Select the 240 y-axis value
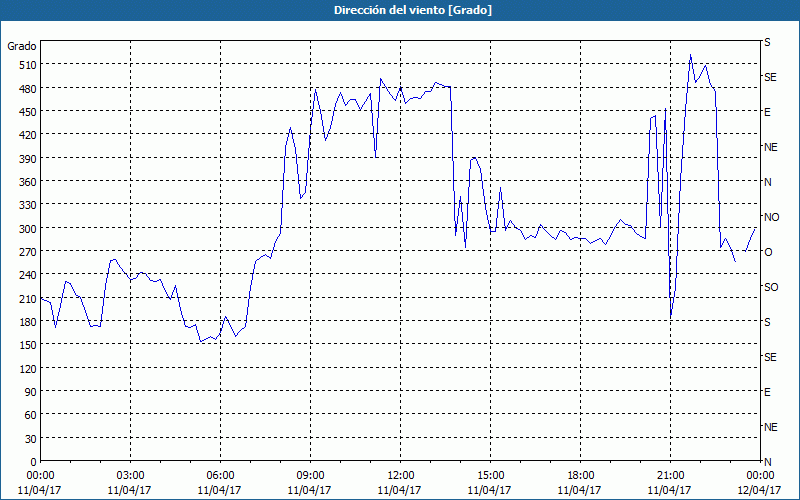Image resolution: width=800 pixels, height=500 pixels. 28,275
